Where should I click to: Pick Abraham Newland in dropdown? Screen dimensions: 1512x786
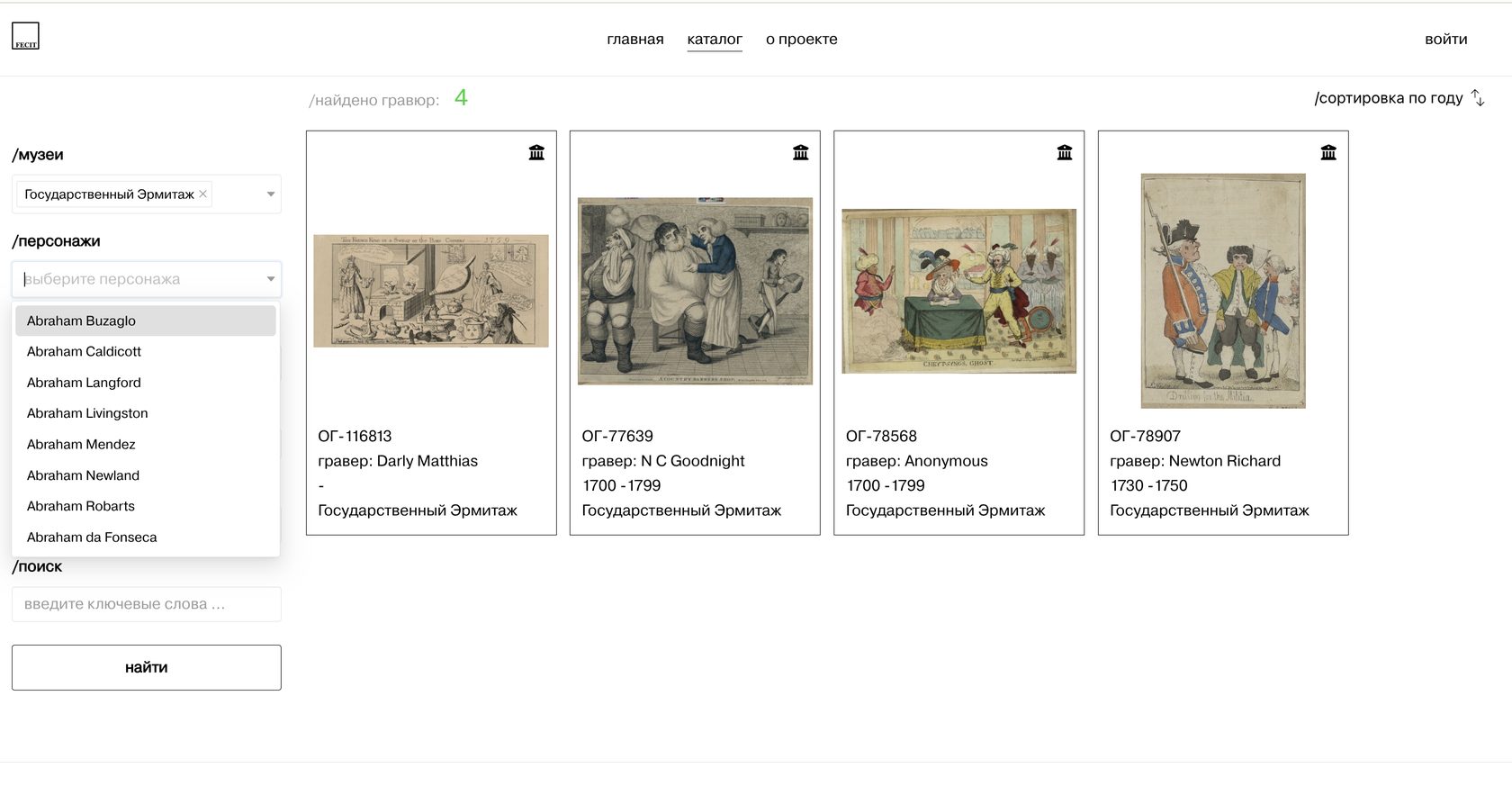(146, 475)
